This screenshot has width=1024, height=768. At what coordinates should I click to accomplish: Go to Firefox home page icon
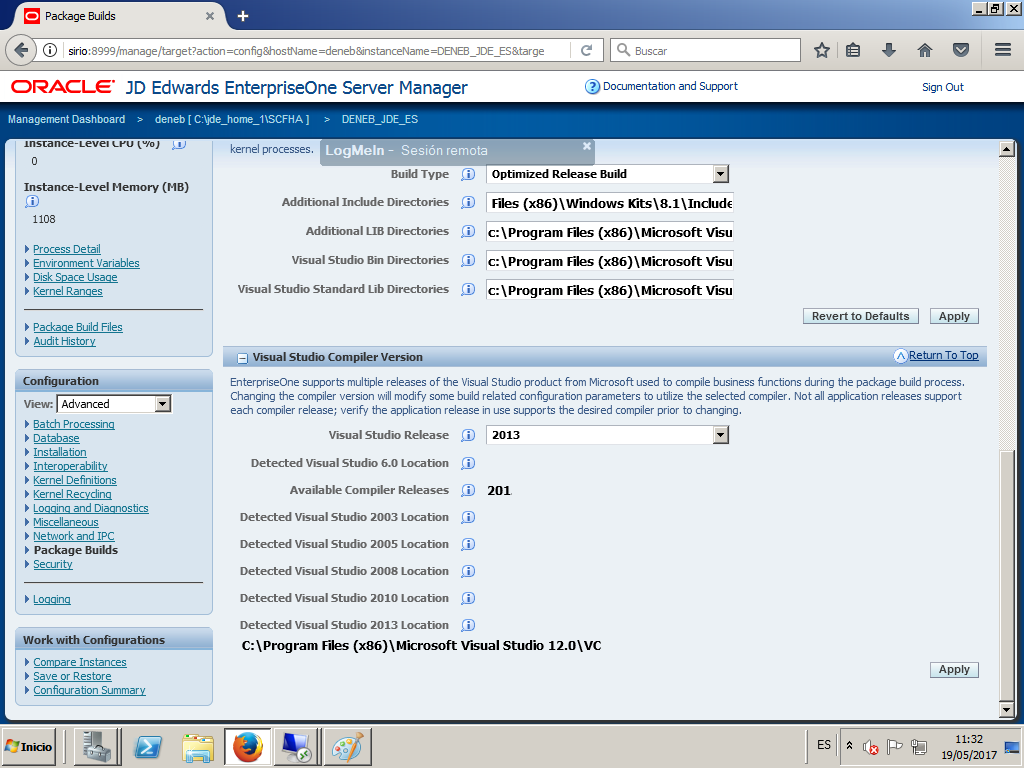pos(925,50)
